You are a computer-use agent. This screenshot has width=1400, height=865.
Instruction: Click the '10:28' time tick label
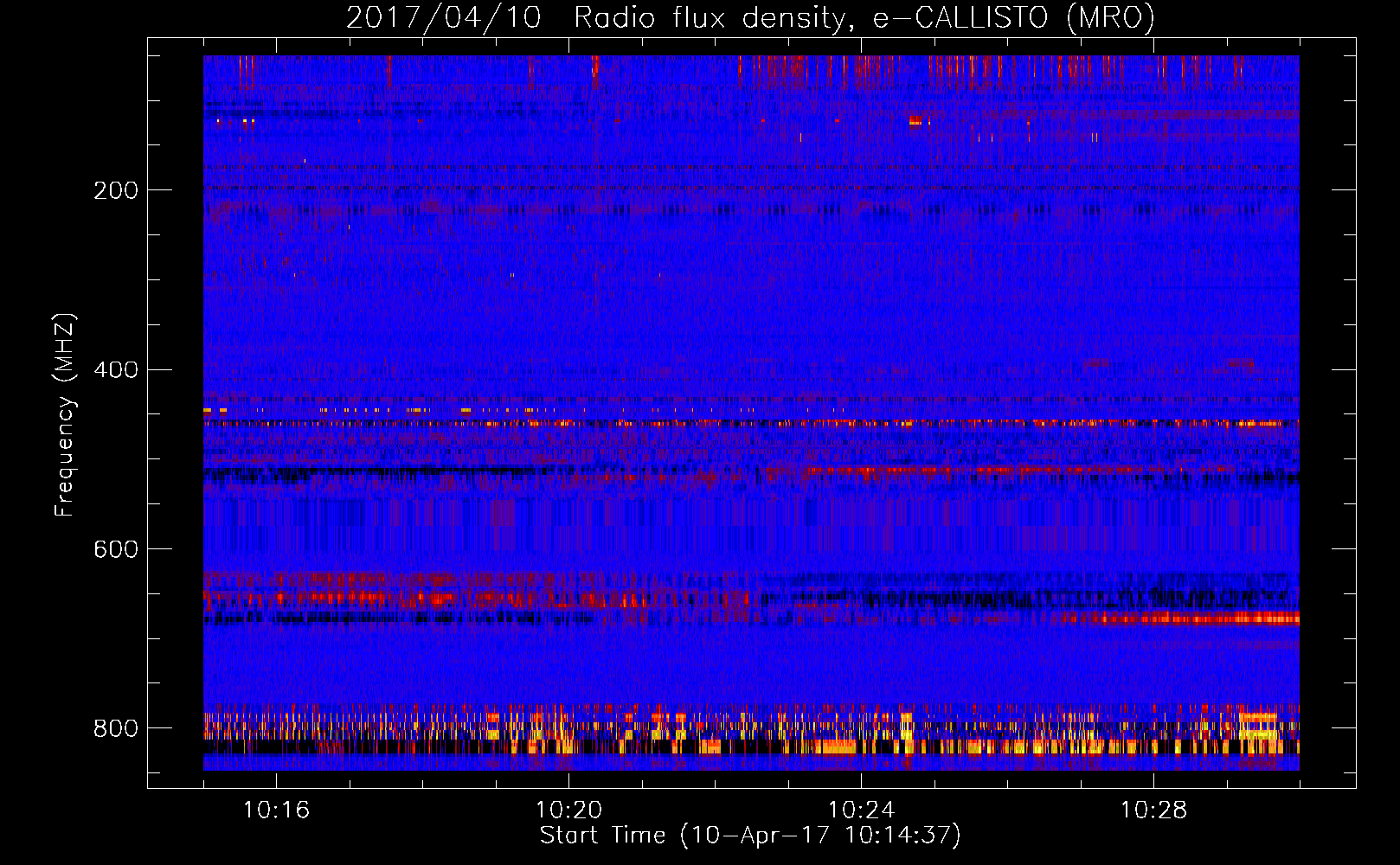click(x=1153, y=810)
